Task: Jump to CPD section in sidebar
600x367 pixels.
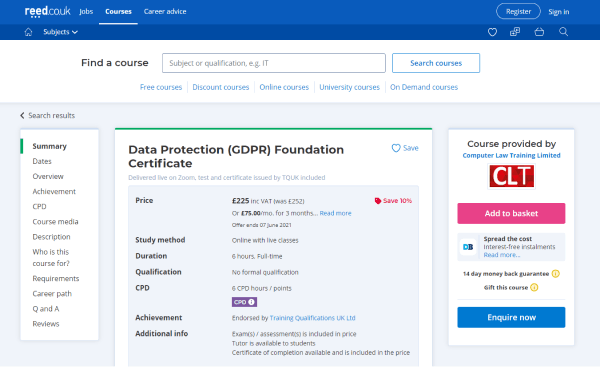Action: (x=39, y=207)
